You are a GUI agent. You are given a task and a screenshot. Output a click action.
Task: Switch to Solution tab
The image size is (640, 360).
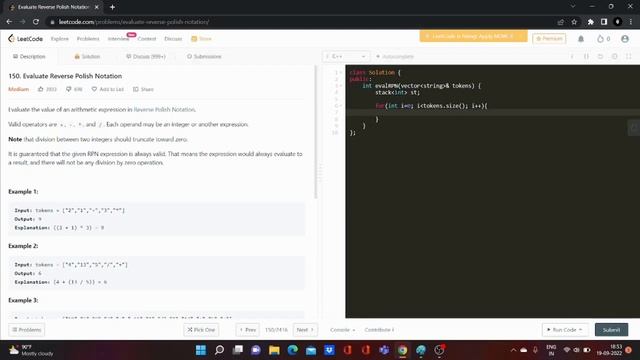click(x=87, y=56)
